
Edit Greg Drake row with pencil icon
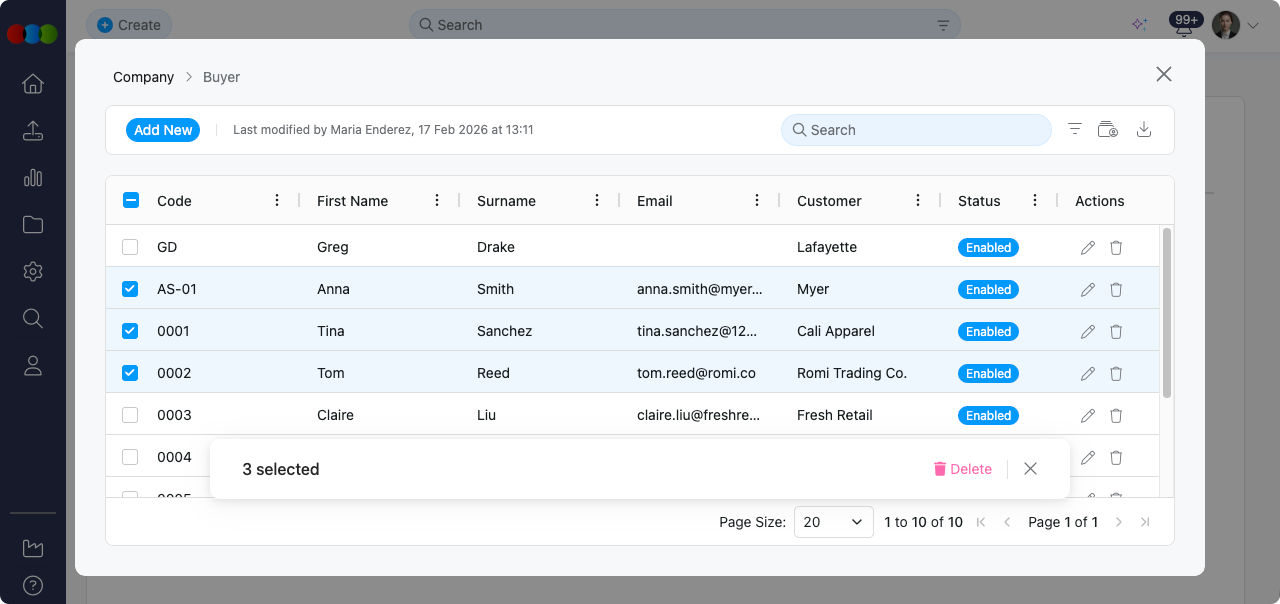(1088, 247)
